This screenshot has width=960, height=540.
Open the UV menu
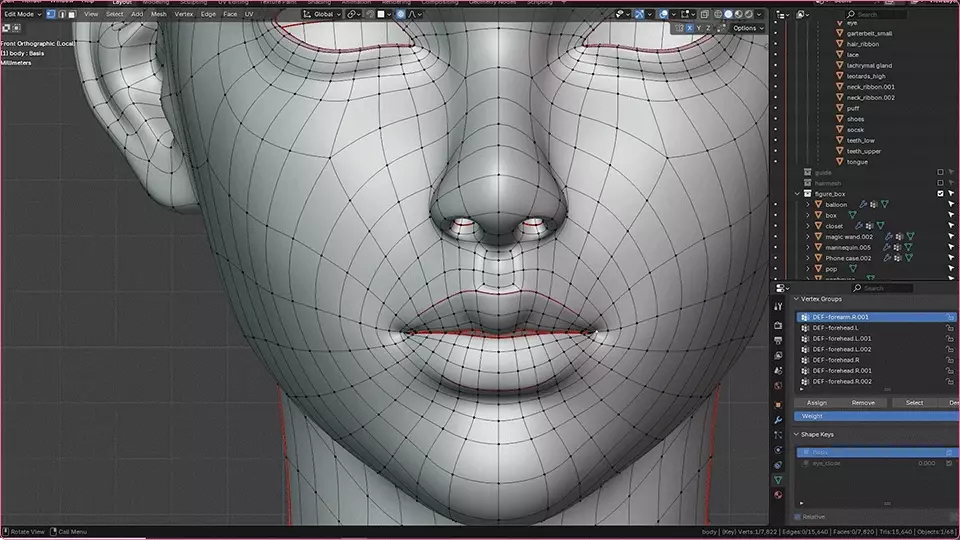pyautogui.click(x=249, y=14)
